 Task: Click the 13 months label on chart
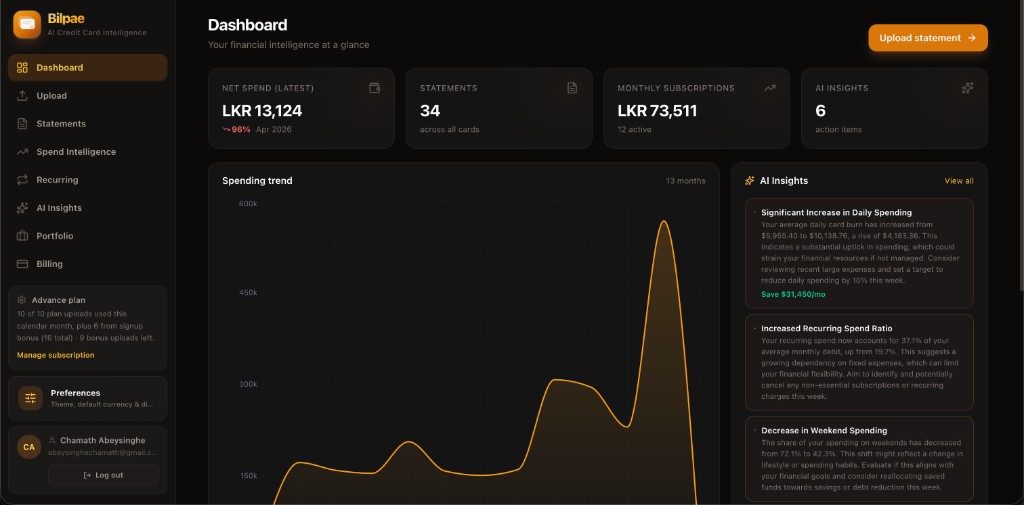[686, 181]
